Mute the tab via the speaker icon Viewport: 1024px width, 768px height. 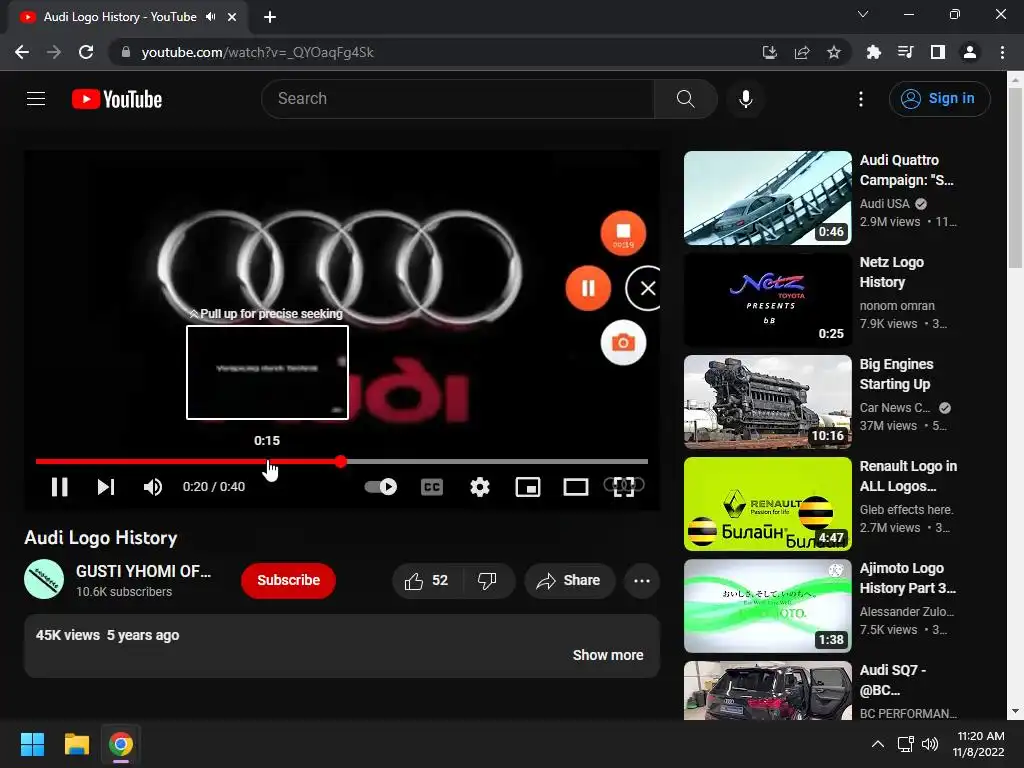pos(210,17)
